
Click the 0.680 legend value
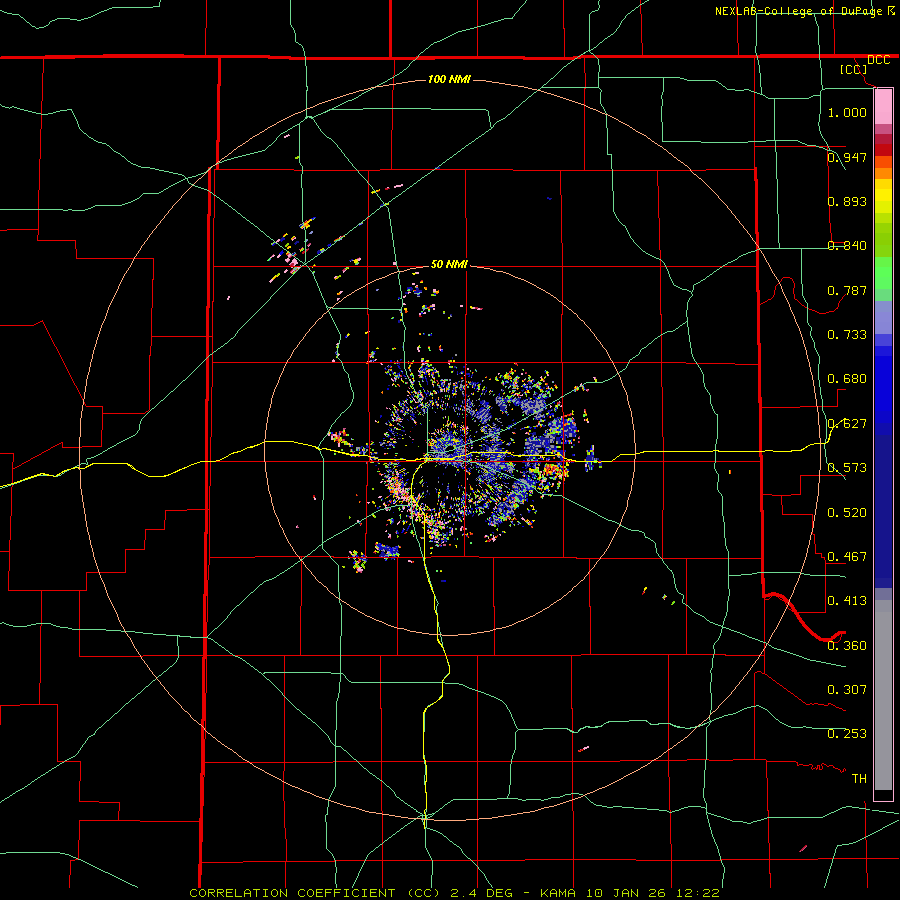tap(847, 378)
